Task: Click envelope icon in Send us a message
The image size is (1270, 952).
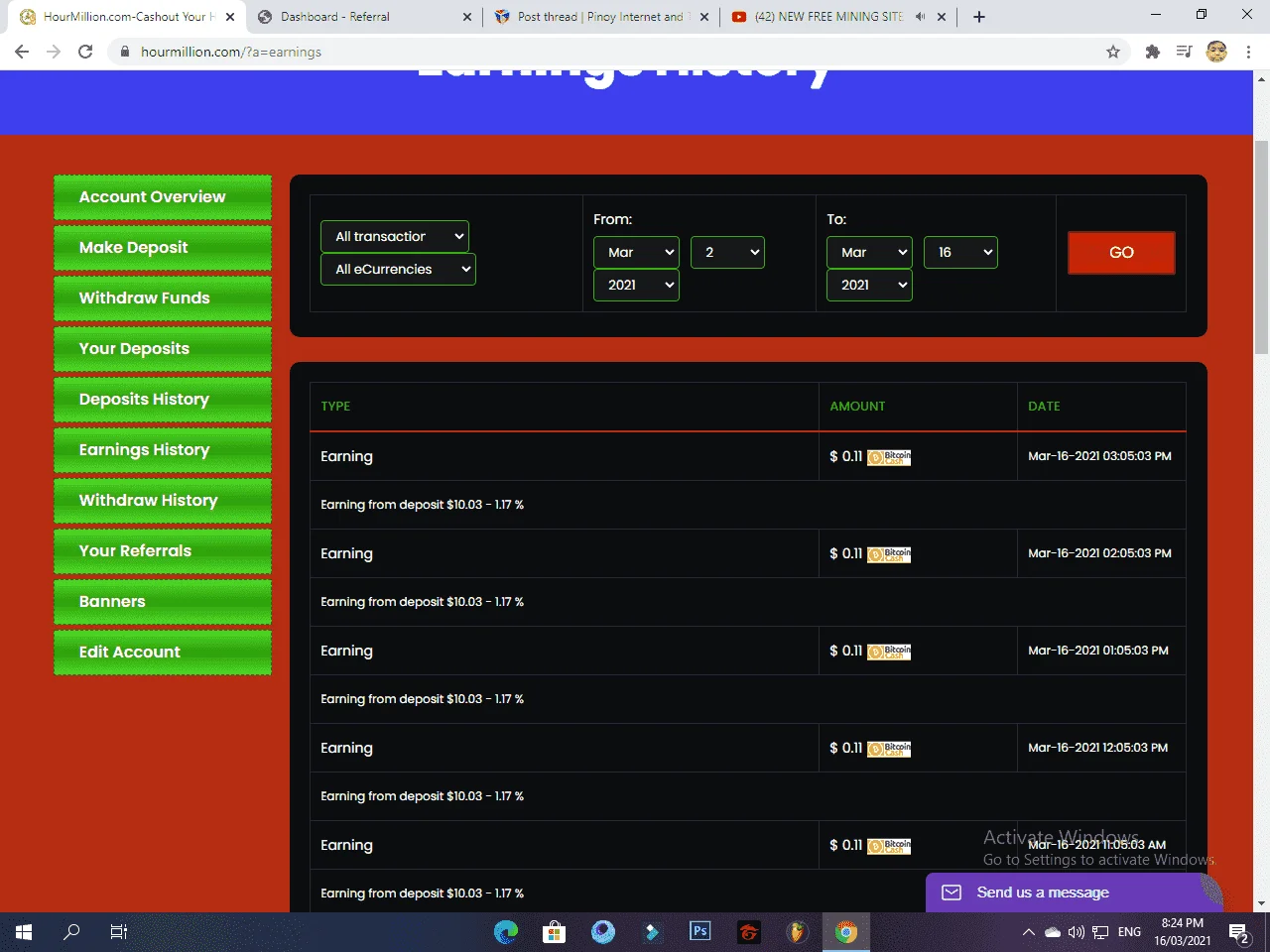Action: 952,892
